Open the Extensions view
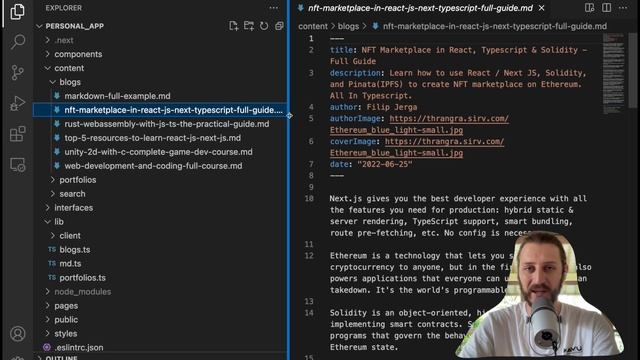 point(17,133)
